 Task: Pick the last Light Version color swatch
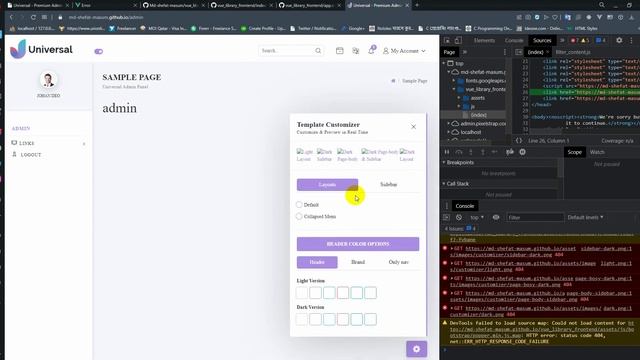(x=371, y=293)
